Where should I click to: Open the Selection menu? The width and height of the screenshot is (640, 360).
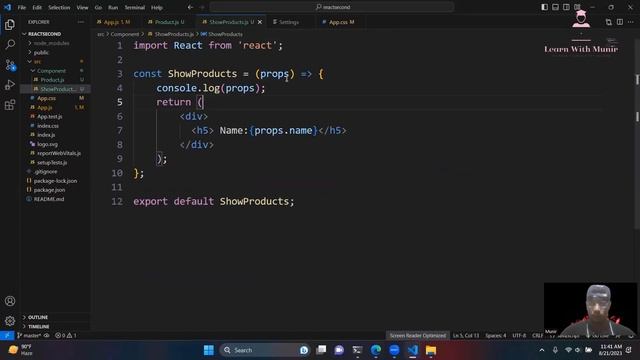pos(59,7)
